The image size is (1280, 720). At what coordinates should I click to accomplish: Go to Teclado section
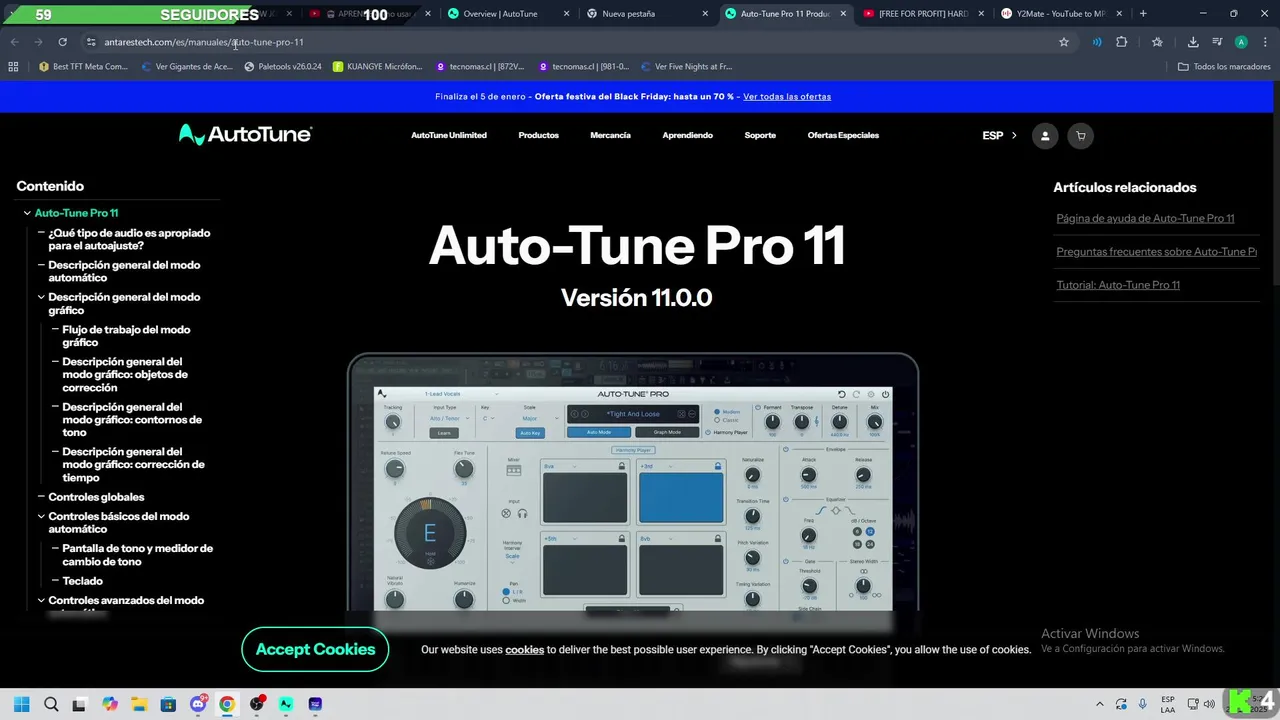point(82,581)
